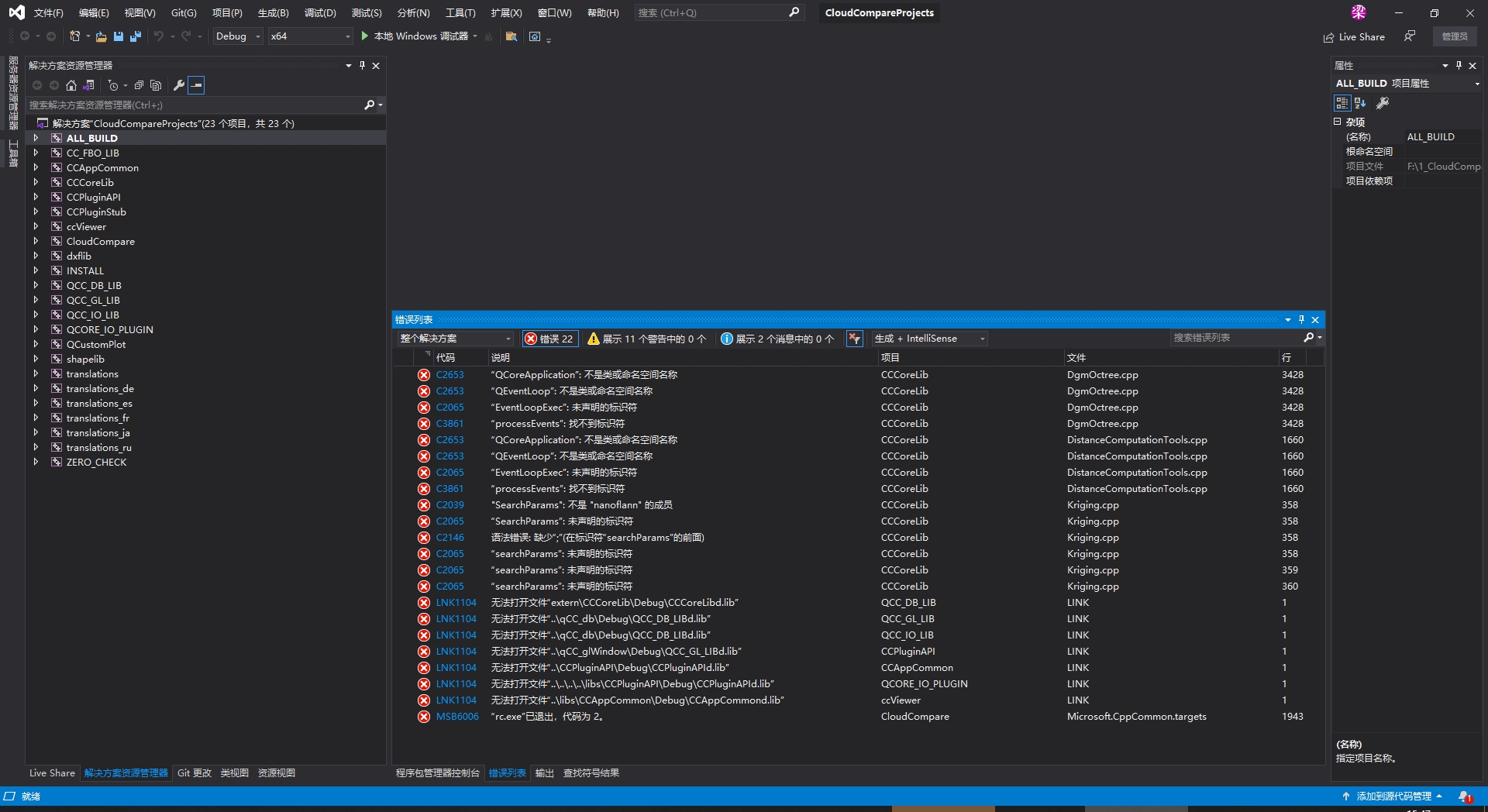Click the Save All icon
This screenshot has width=1488, height=812.
pos(136,36)
